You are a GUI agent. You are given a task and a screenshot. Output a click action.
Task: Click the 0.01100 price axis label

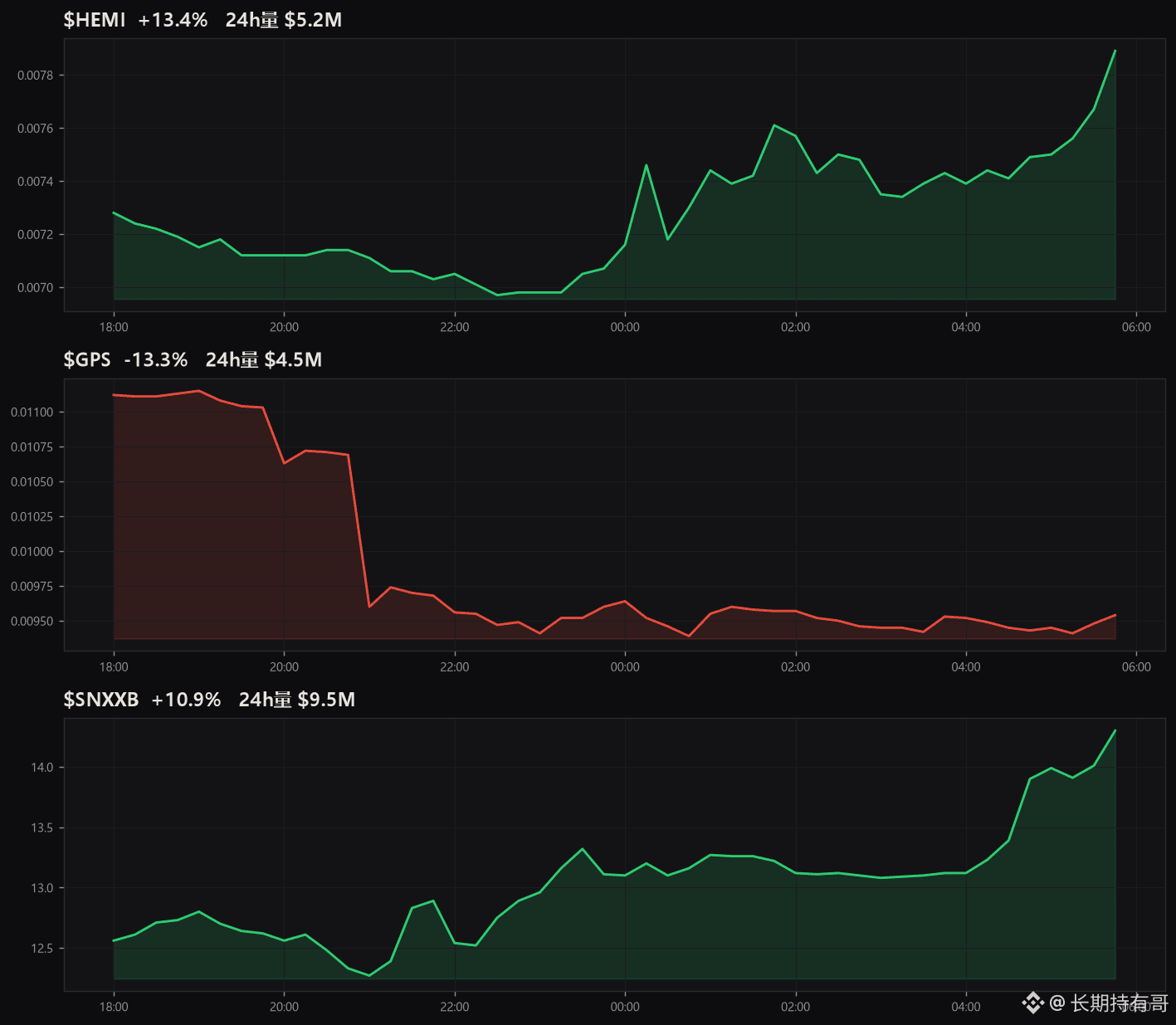(32, 412)
